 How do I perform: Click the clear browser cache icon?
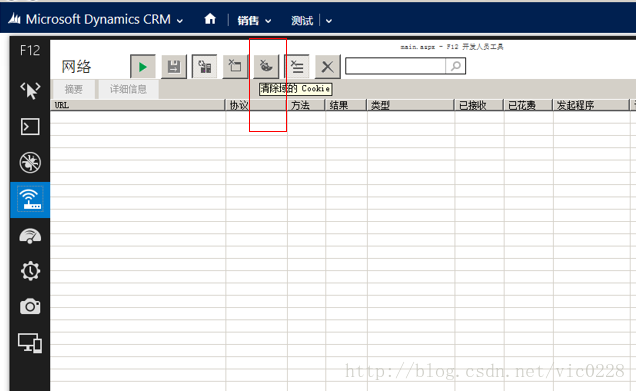tap(235, 67)
